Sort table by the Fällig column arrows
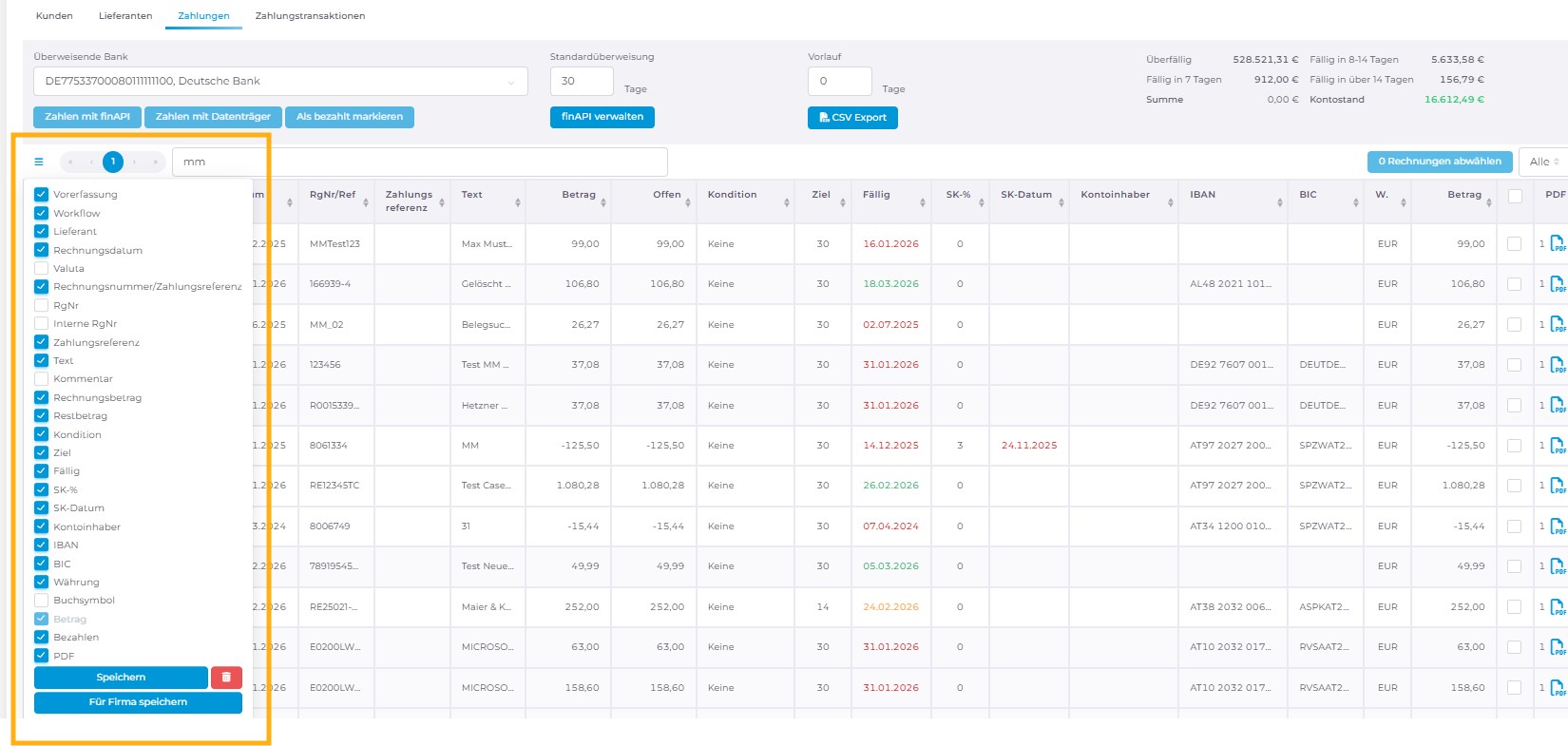 click(x=922, y=201)
